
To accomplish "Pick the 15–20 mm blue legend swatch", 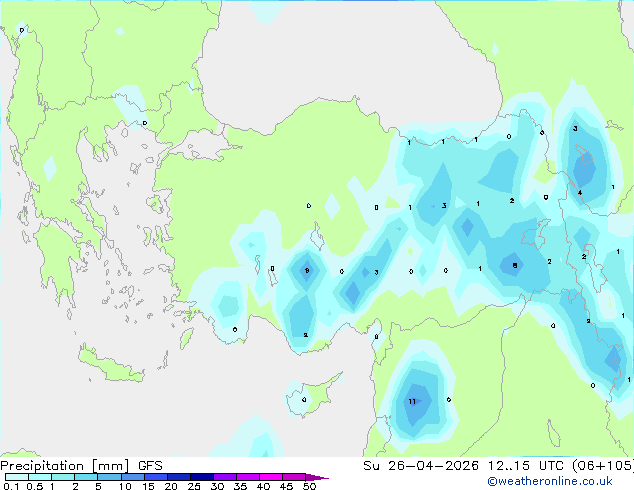I will click(156, 477).
